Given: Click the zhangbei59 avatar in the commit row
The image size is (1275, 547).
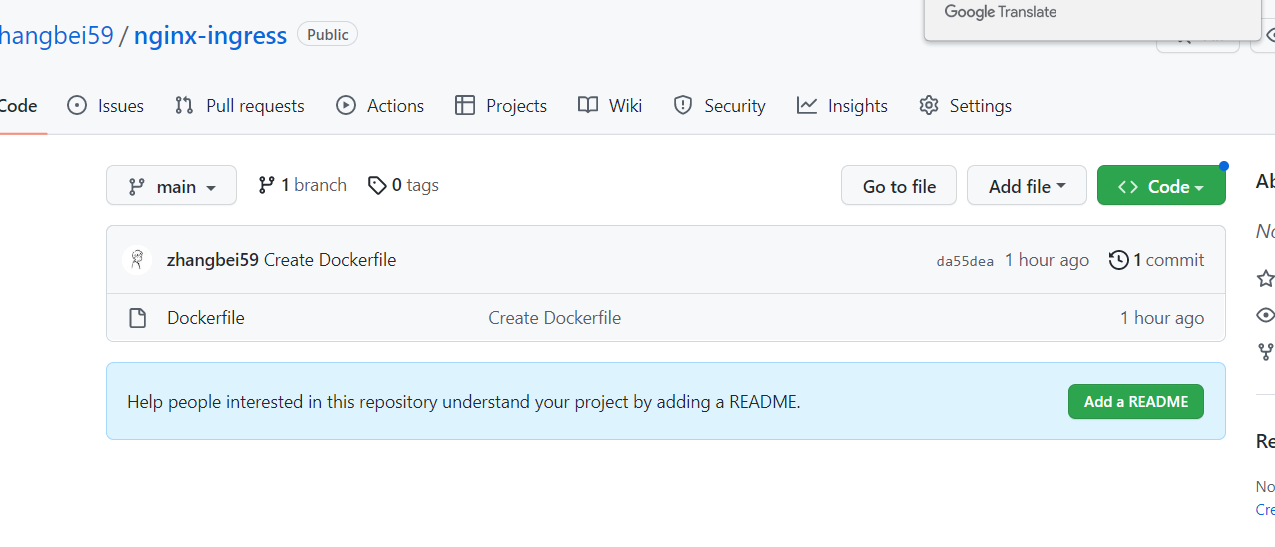Looking at the screenshot, I should [x=137, y=260].
